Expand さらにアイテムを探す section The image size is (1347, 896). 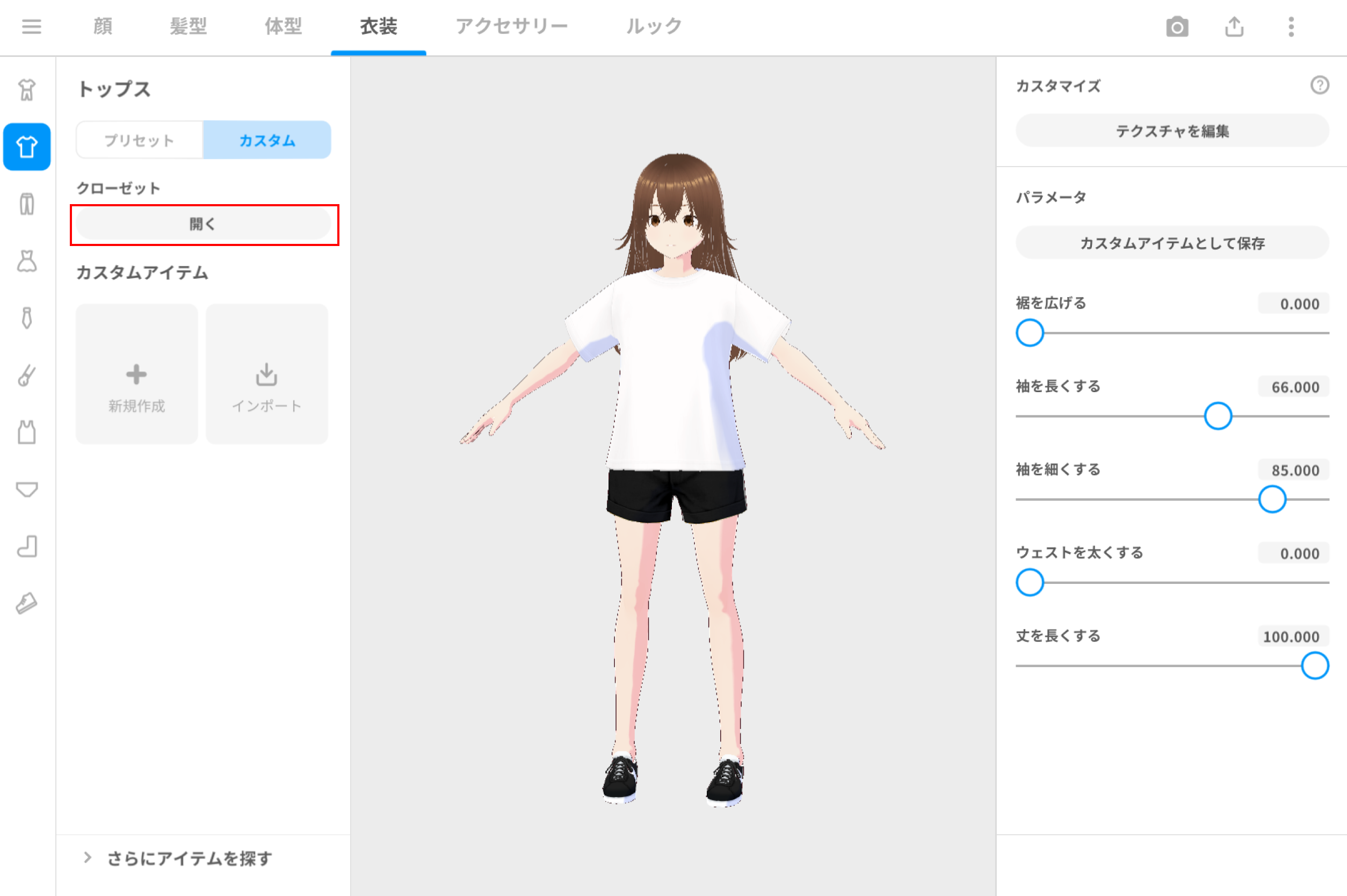(x=189, y=858)
